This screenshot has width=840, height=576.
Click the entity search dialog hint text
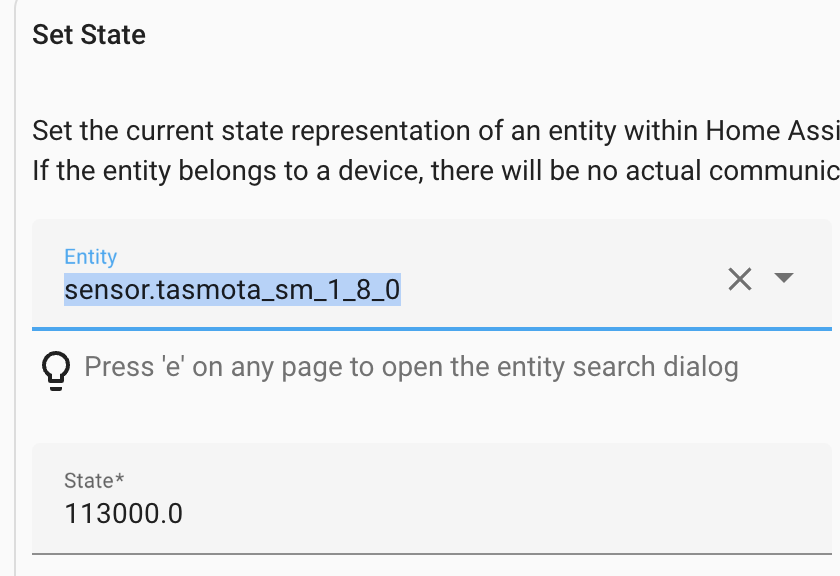(410, 367)
